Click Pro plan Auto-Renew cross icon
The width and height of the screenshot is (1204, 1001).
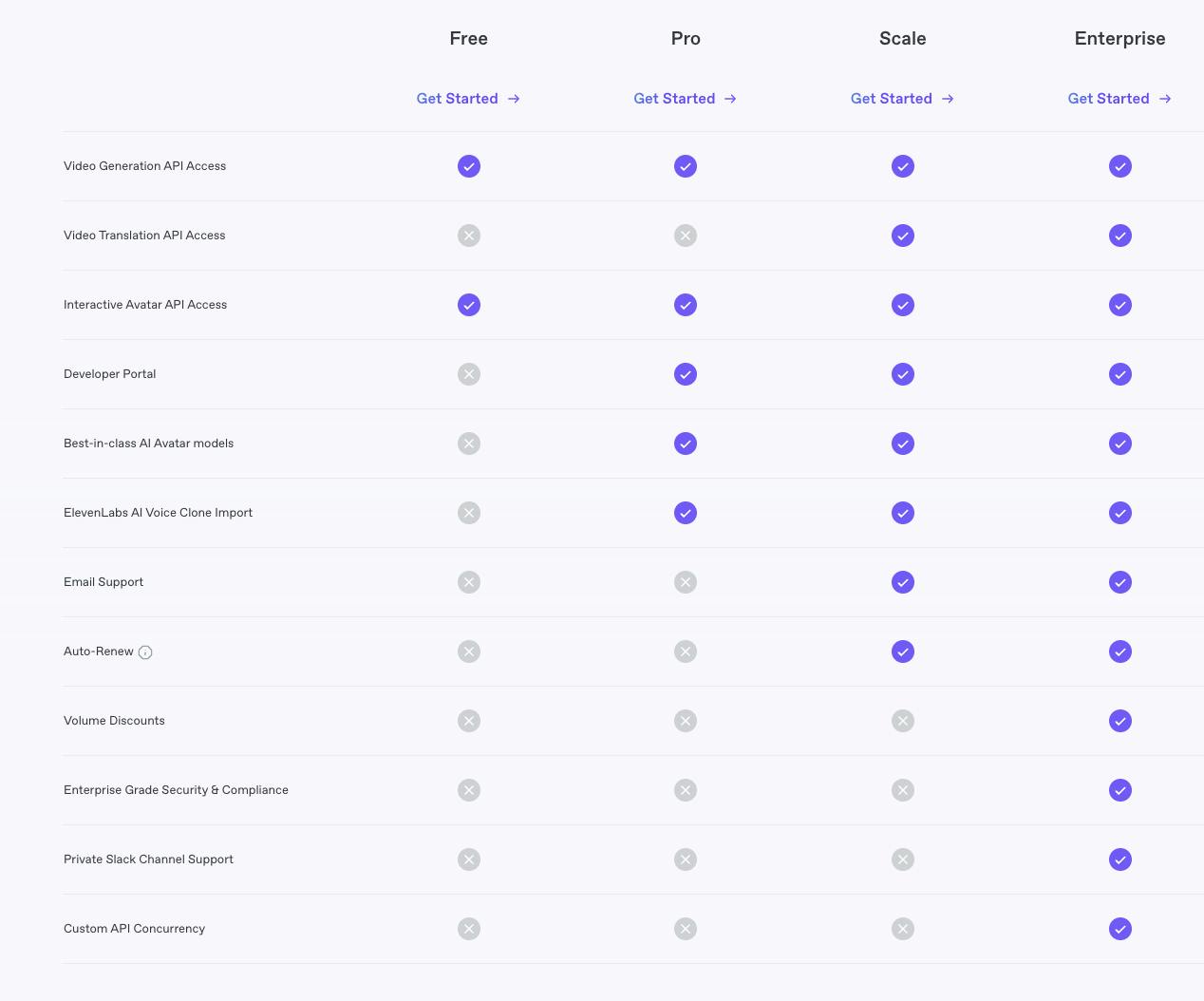pos(686,652)
